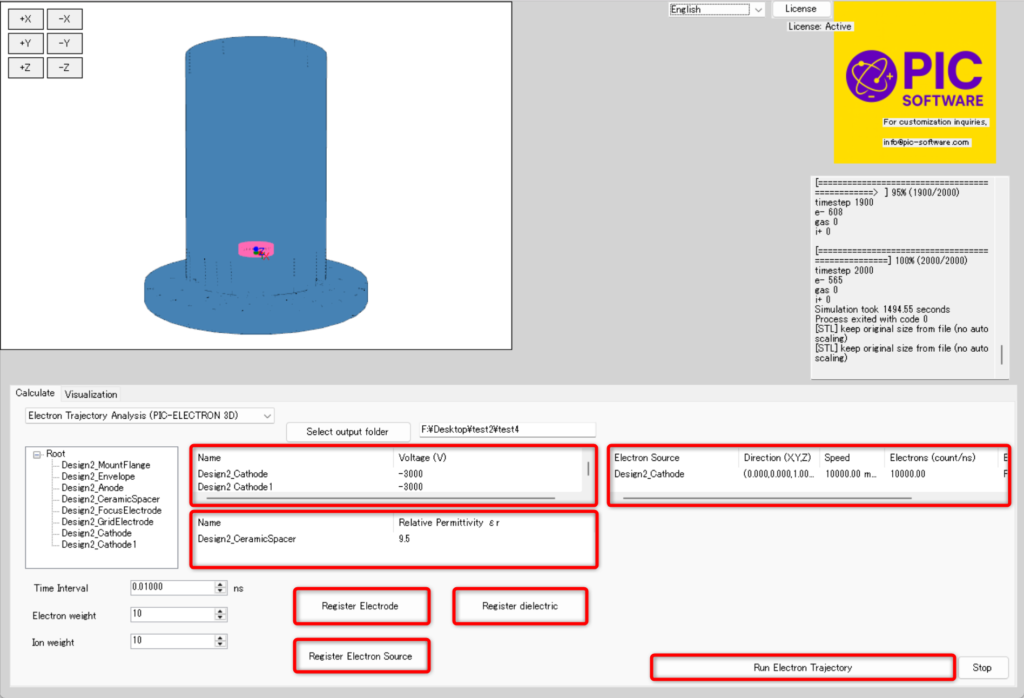This screenshot has height=698, width=1024.
Task: Open the Electron Trajectory Analysis dropdown
Action: 149,415
